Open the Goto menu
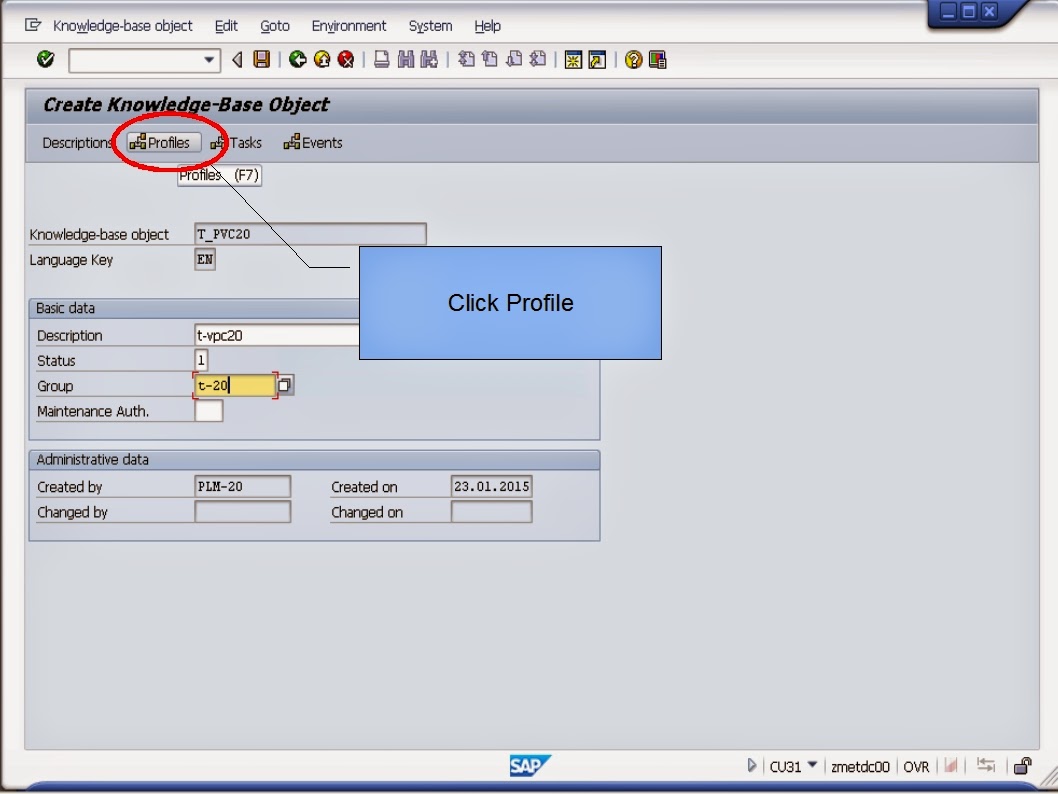 click(x=275, y=25)
